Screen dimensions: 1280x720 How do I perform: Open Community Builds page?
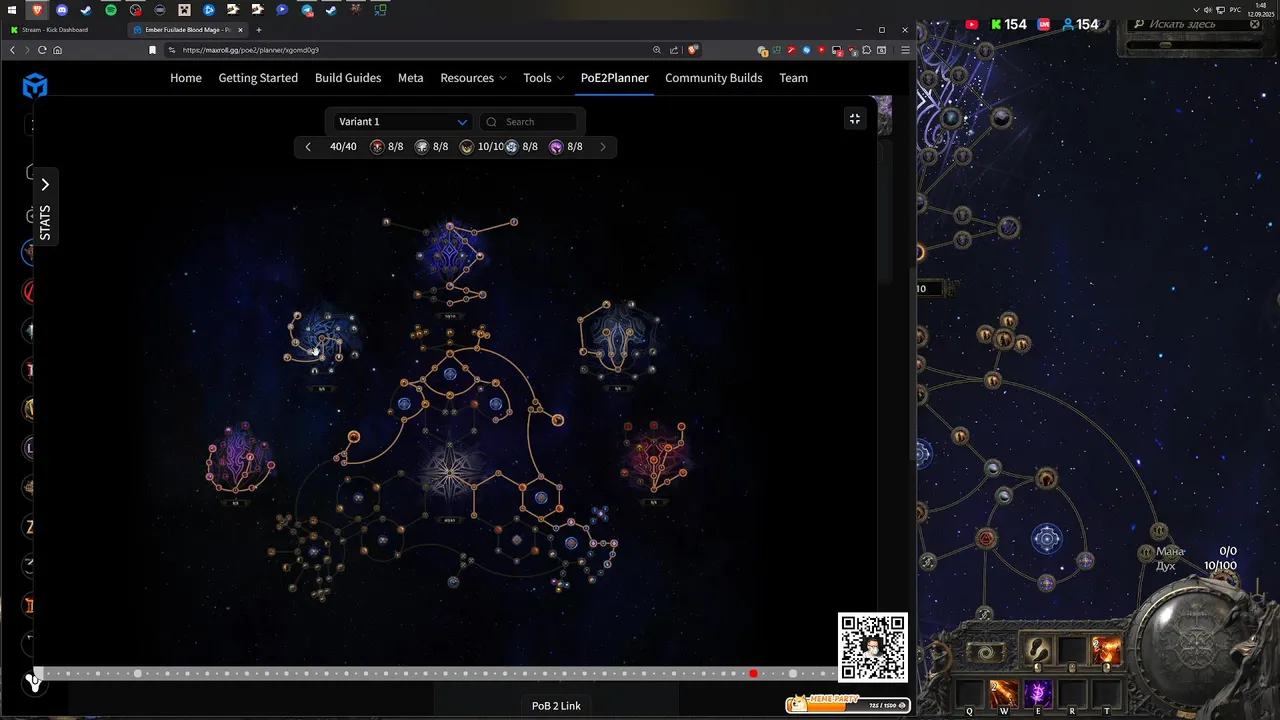click(x=714, y=78)
